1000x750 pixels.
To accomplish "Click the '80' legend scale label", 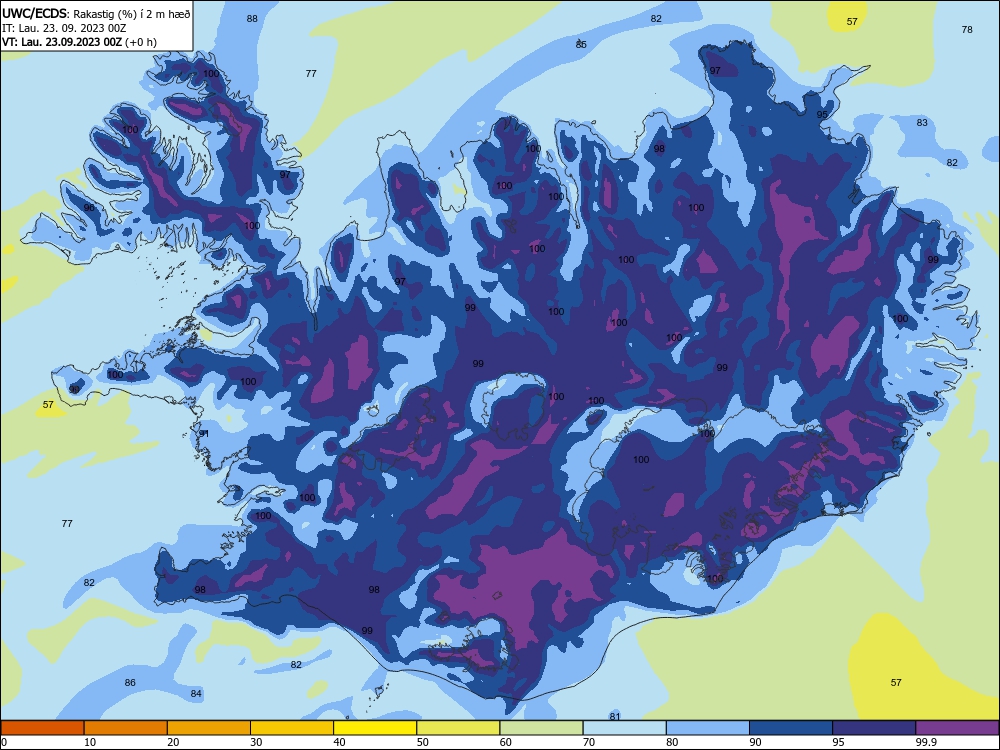I will click(x=672, y=742).
